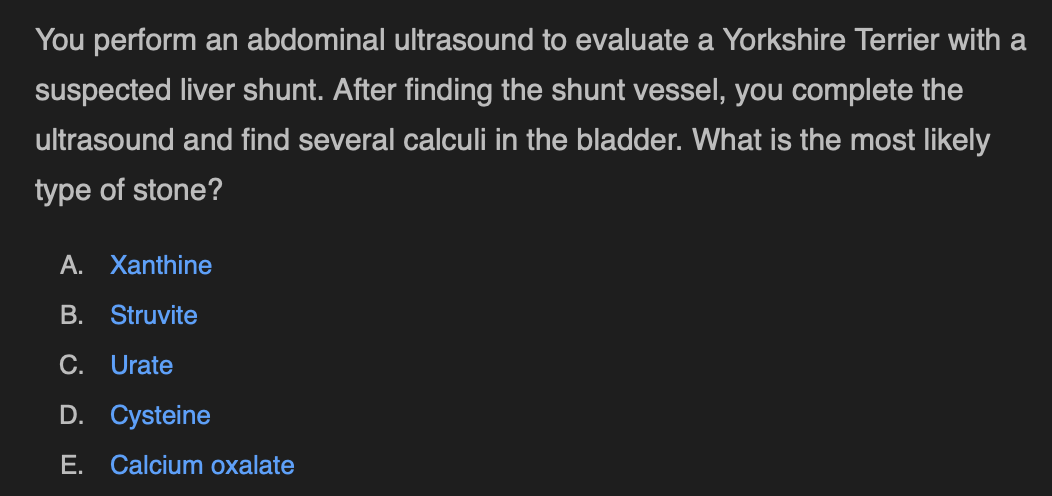Click the letter E. option marker
The height and width of the screenshot is (496, 1052).
tap(72, 465)
